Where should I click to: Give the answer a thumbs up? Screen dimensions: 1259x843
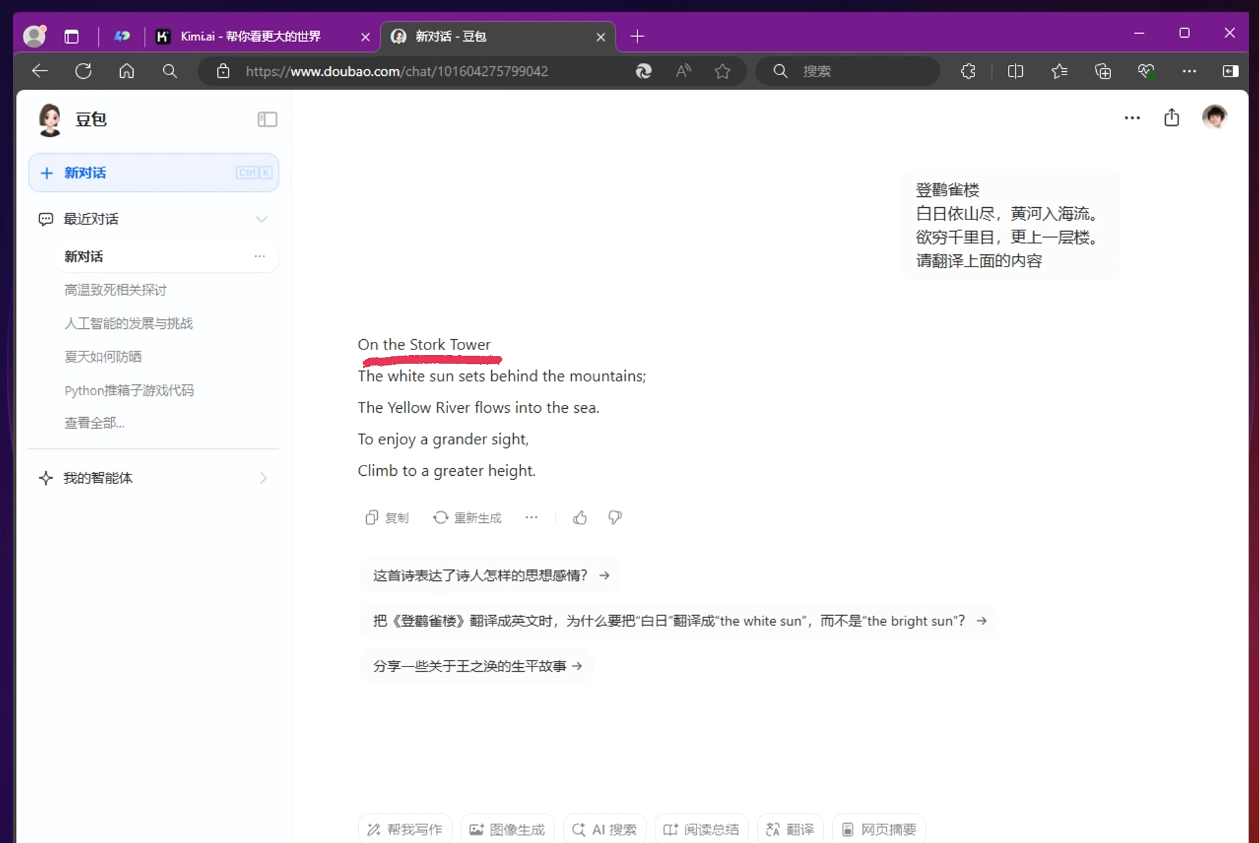580,517
